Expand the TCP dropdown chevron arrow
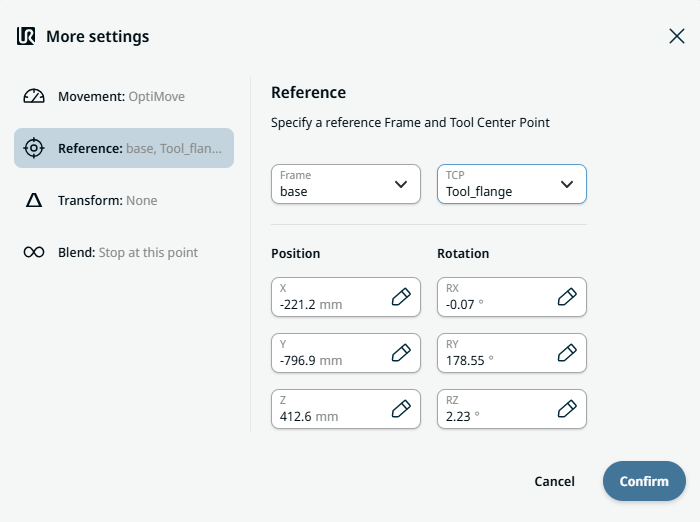 (567, 184)
